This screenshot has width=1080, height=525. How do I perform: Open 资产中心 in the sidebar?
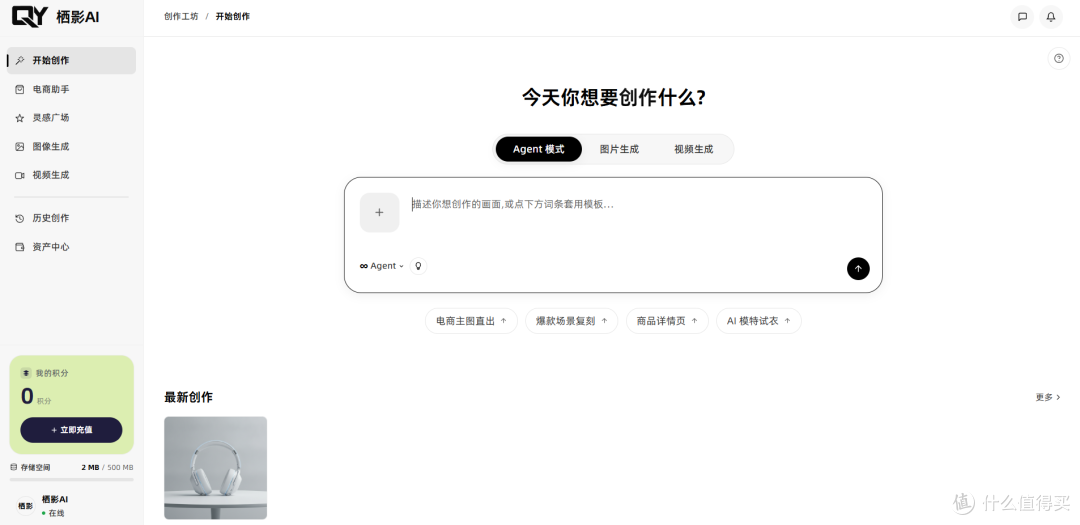click(x=72, y=247)
